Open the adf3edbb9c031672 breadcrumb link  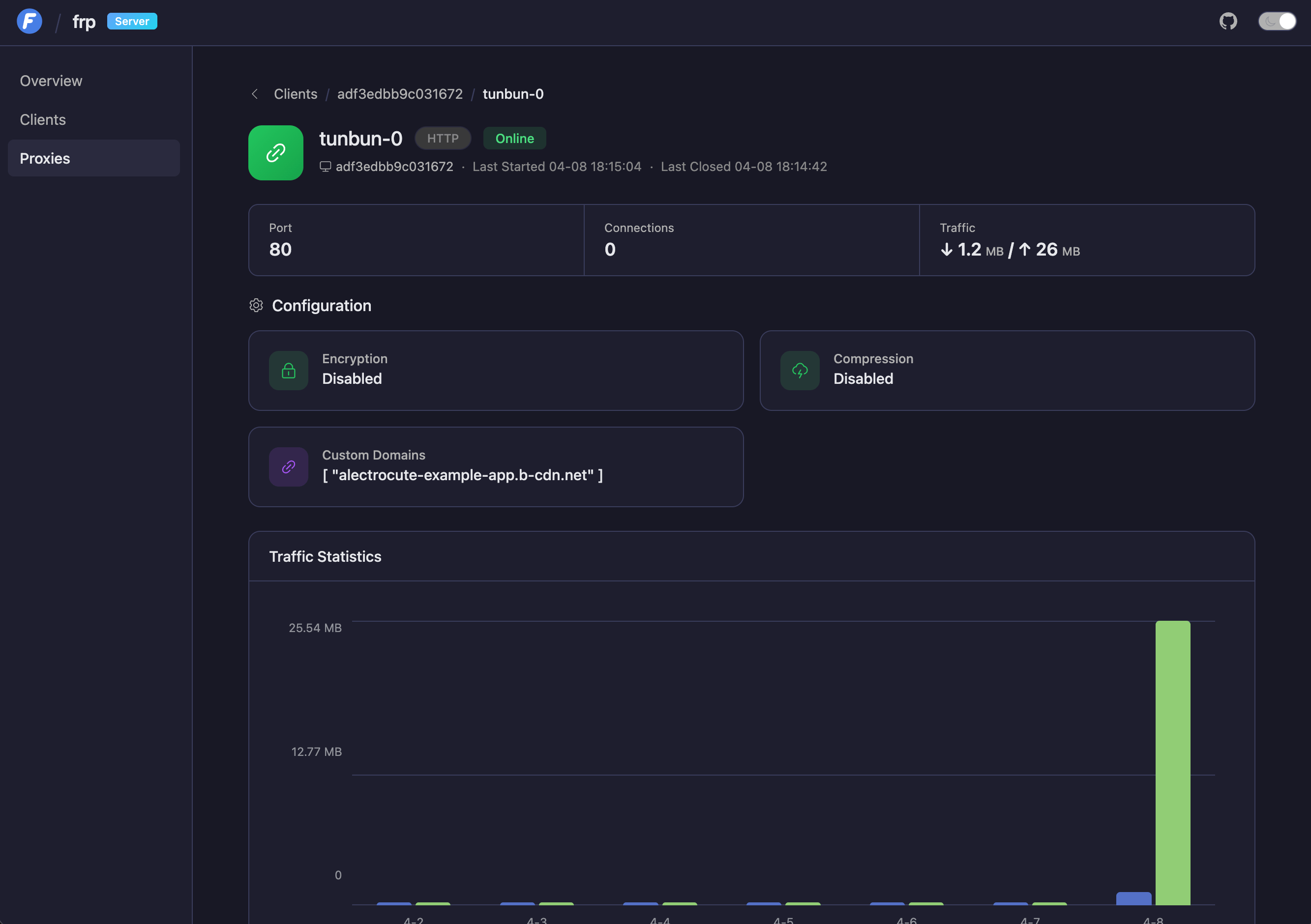(400, 94)
